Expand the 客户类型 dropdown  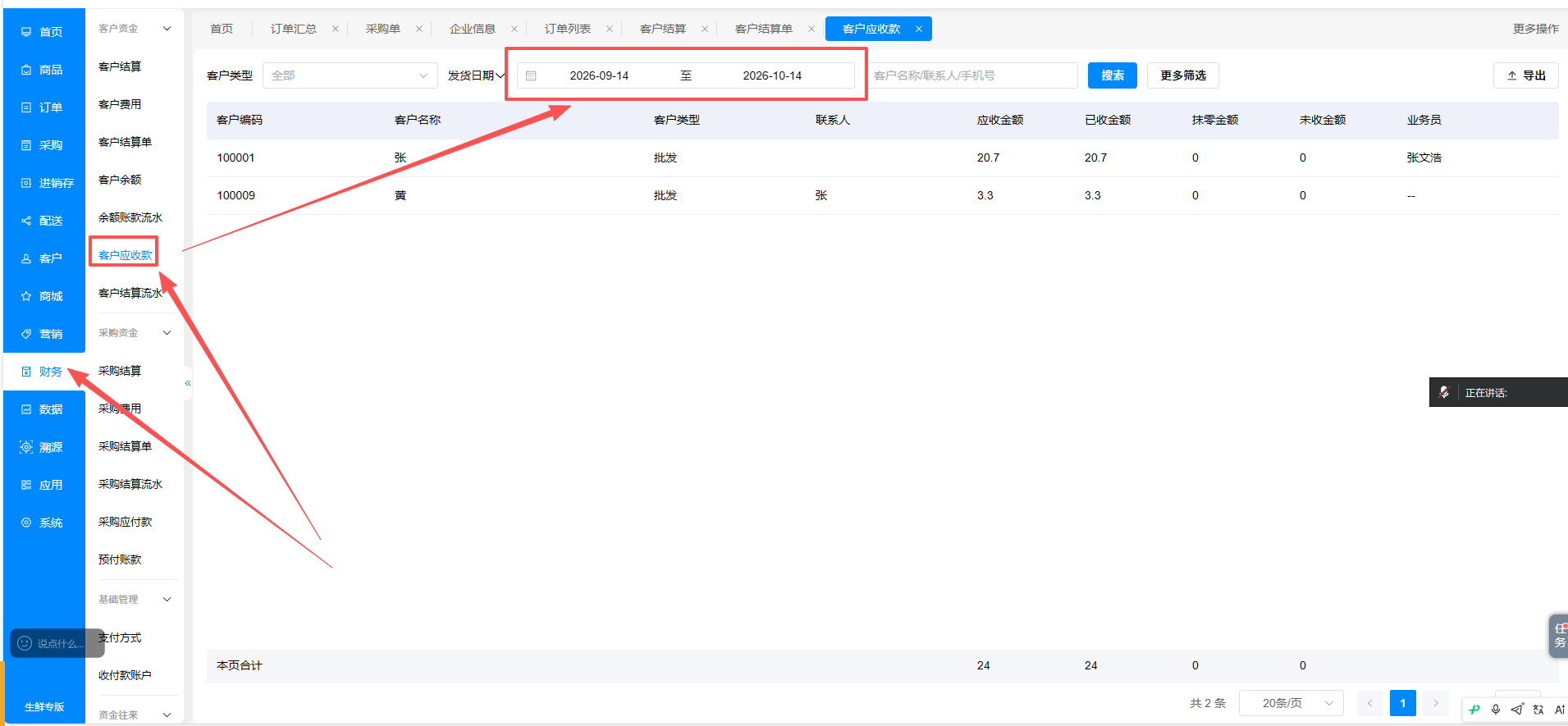350,75
